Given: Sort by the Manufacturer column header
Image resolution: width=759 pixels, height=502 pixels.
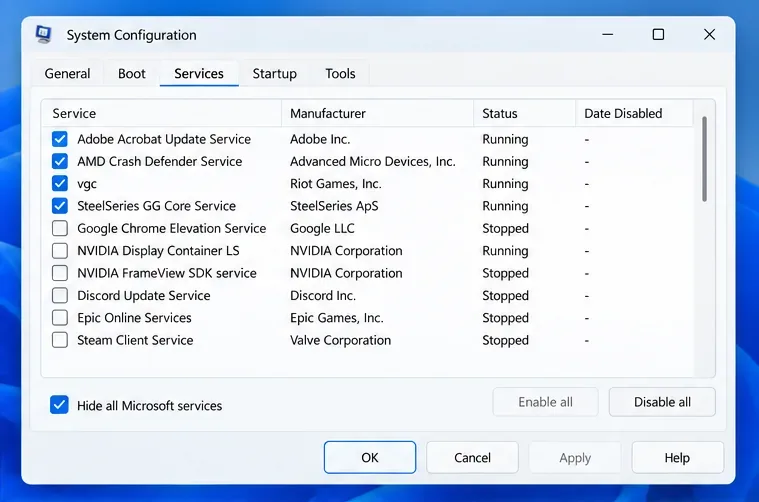Looking at the screenshot, I should pyautogui.click(x=377, y=113).
